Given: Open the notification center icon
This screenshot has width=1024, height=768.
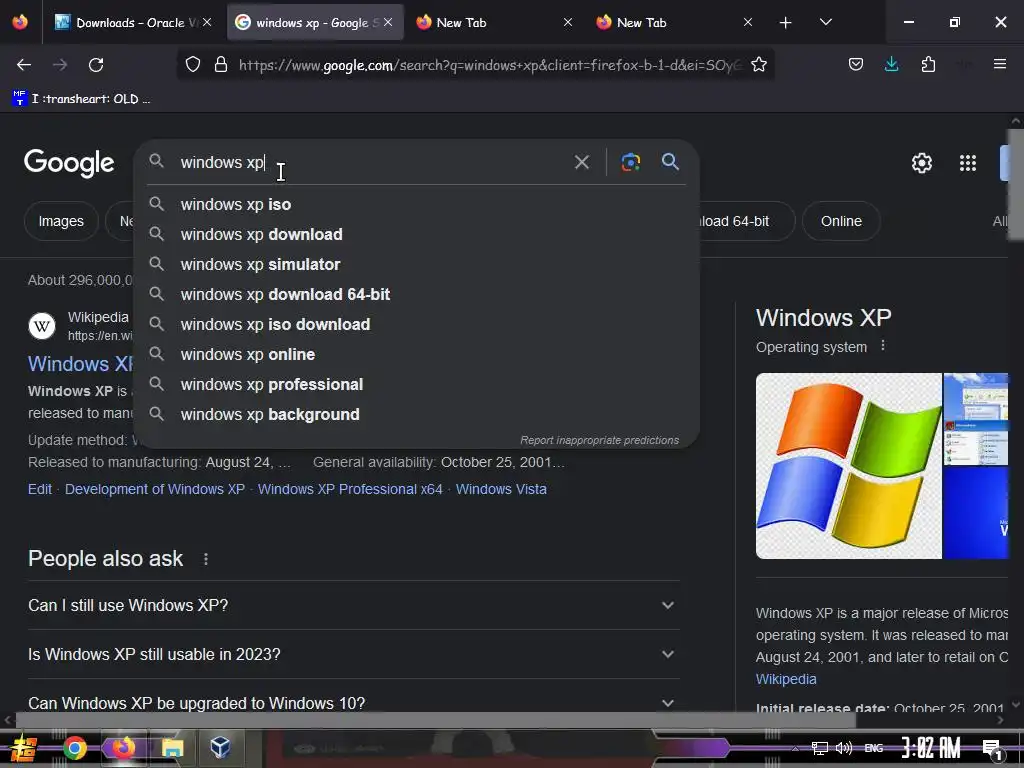Looking at the screenshot, I should 993,750.
